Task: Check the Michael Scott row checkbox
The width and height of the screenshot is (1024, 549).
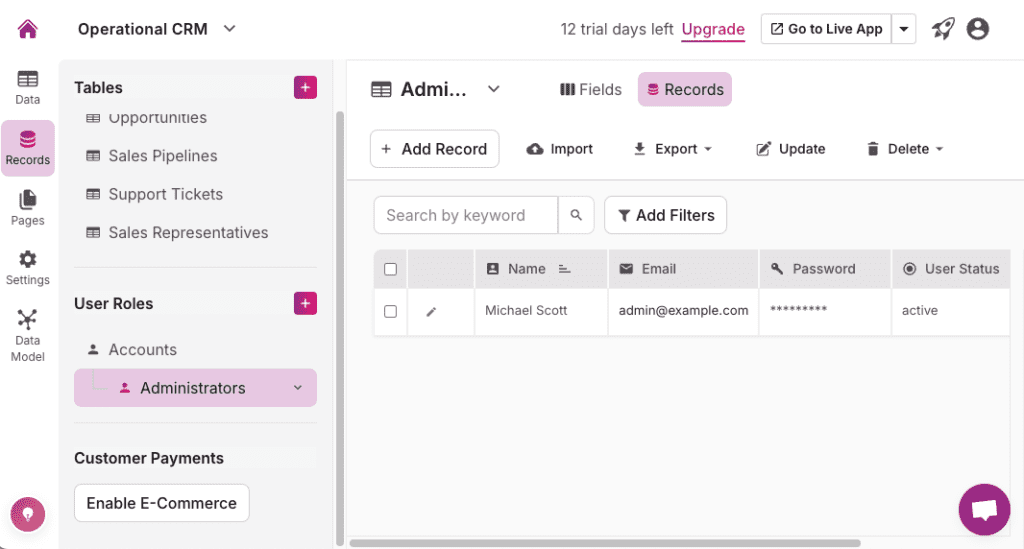Action: click(x=391, y=311)
